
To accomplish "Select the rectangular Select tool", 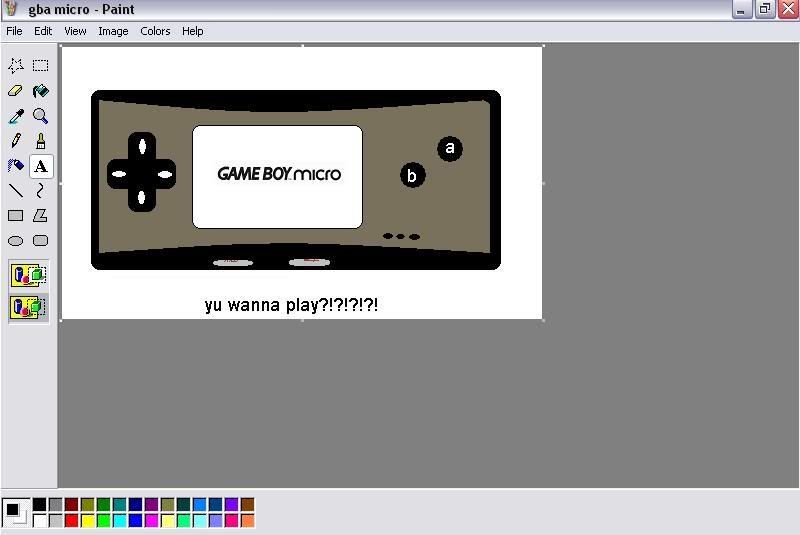I will (x=41, y=66).
